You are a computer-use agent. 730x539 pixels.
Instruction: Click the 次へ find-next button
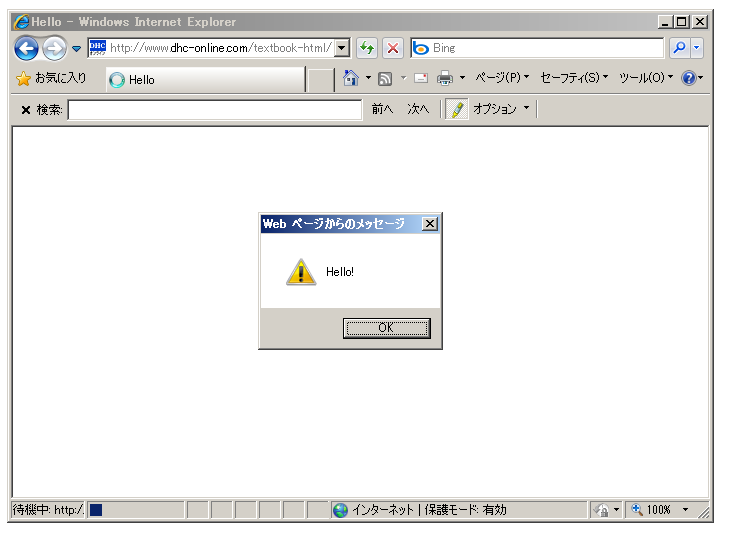pyautogui.click(x=418, y=109)
